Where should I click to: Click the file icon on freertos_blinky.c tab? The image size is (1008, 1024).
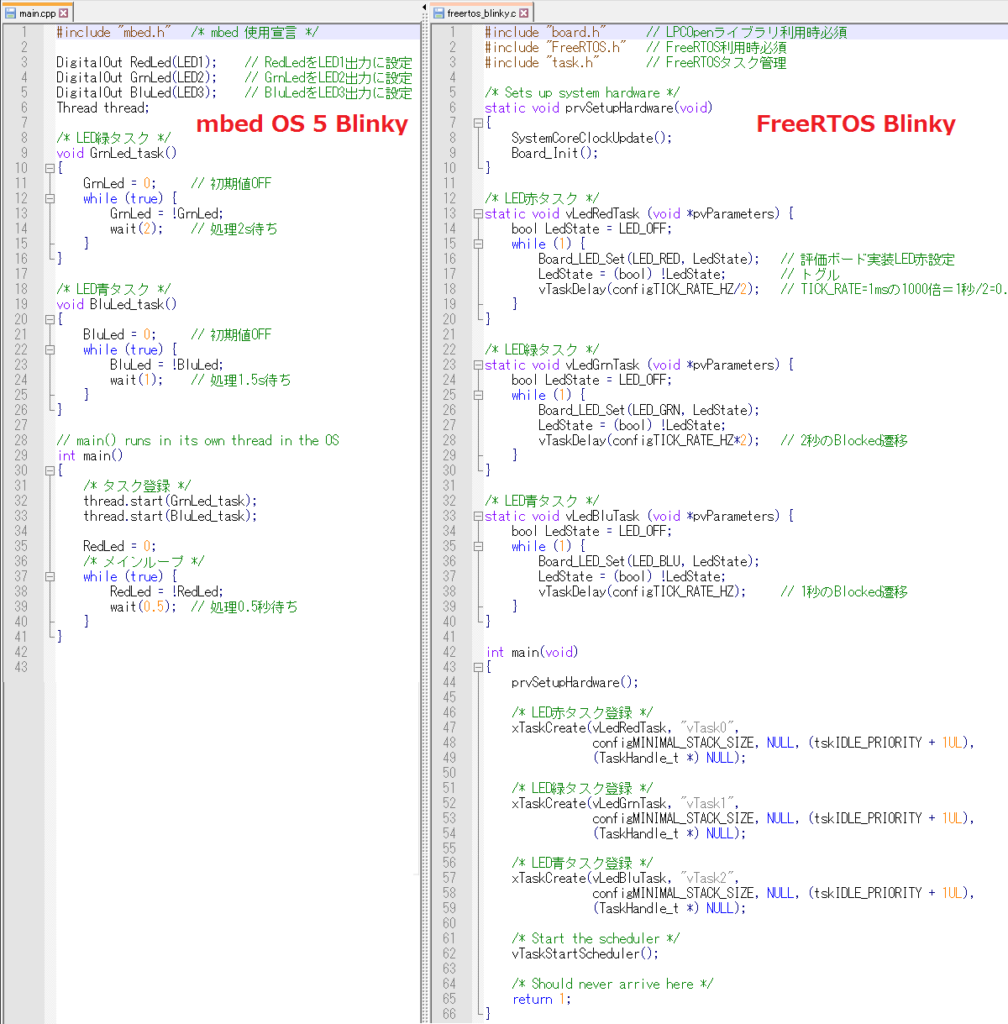tap(438, 13)
